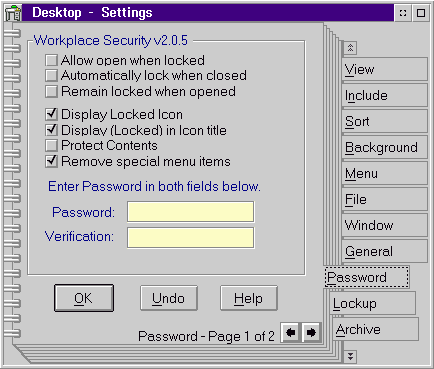Viewport: 434px width, 369px height.
Task: Open the Window tab
Action: click(x=385, y=225)
